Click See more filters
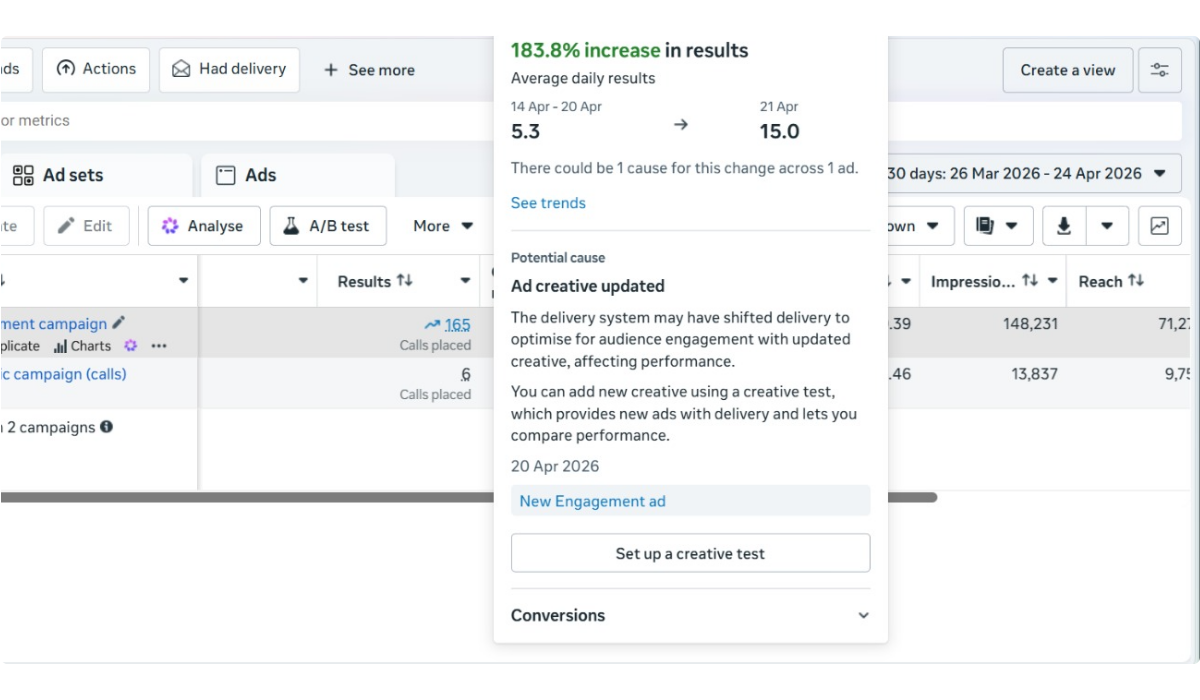Screen dimensions: 1200x700 click(x=368, y=70)
